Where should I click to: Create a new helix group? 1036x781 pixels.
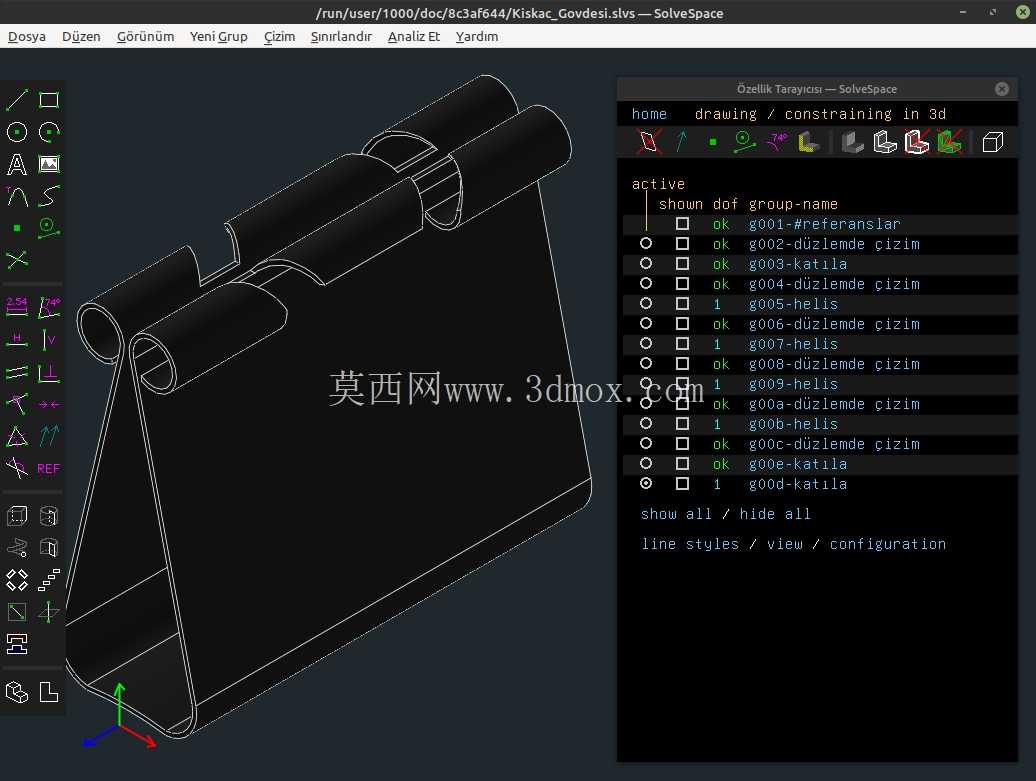tap(17, 548)
